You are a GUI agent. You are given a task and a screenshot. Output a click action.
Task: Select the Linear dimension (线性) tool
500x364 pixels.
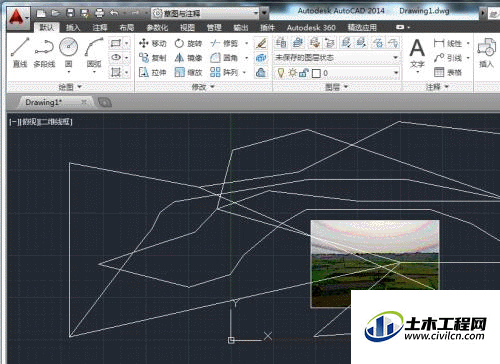448,43
